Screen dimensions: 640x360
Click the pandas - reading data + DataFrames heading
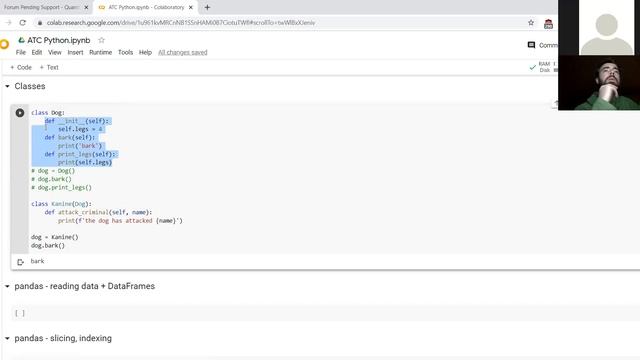click(84, 286)
